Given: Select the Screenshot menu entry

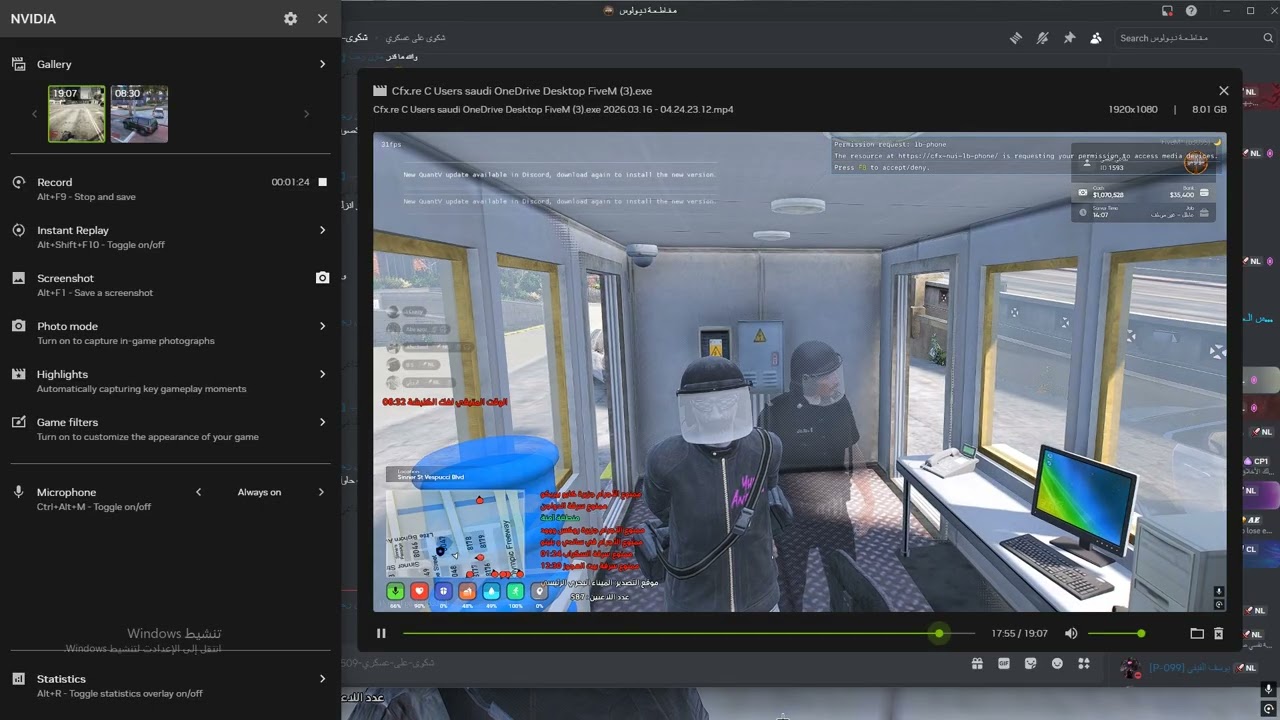Looking at the screenshot, I should pyautogui.click(x=170, y=285).
